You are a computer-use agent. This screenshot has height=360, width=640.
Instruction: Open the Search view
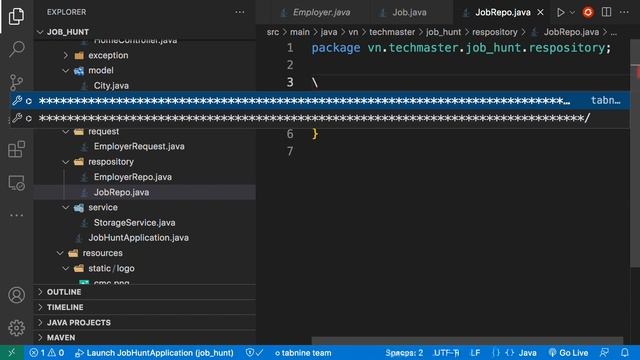pyautogui.click(x=16, y=49)
